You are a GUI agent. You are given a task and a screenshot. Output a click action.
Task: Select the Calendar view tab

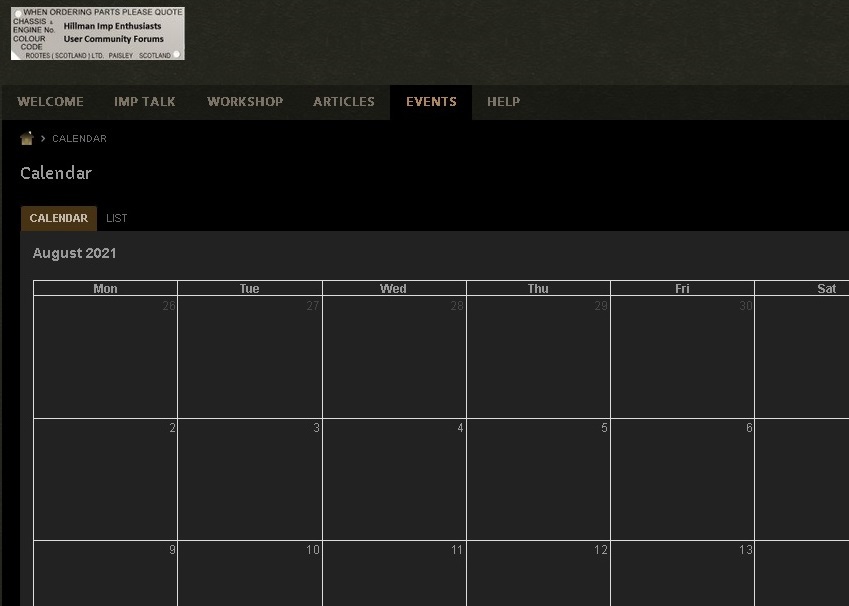58,218
